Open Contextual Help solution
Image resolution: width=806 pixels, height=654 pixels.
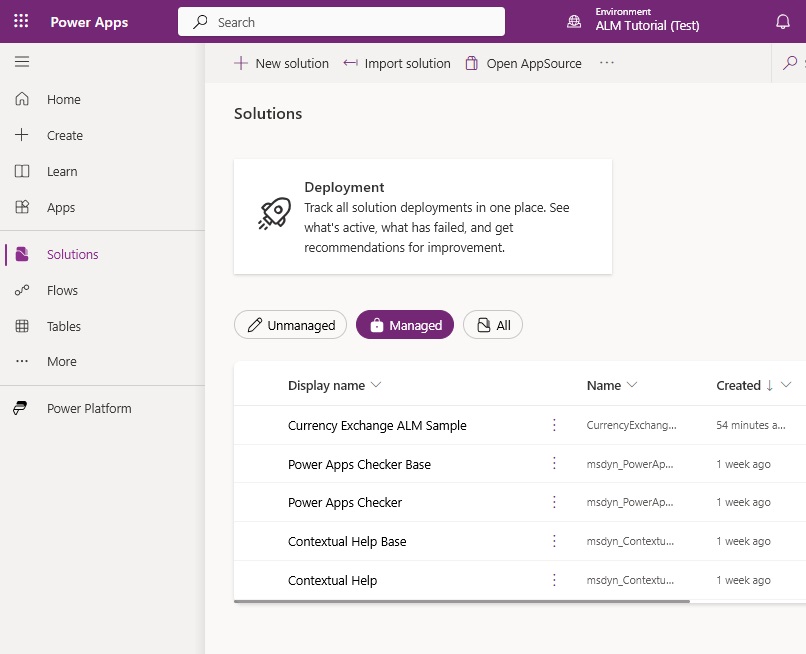333,580
